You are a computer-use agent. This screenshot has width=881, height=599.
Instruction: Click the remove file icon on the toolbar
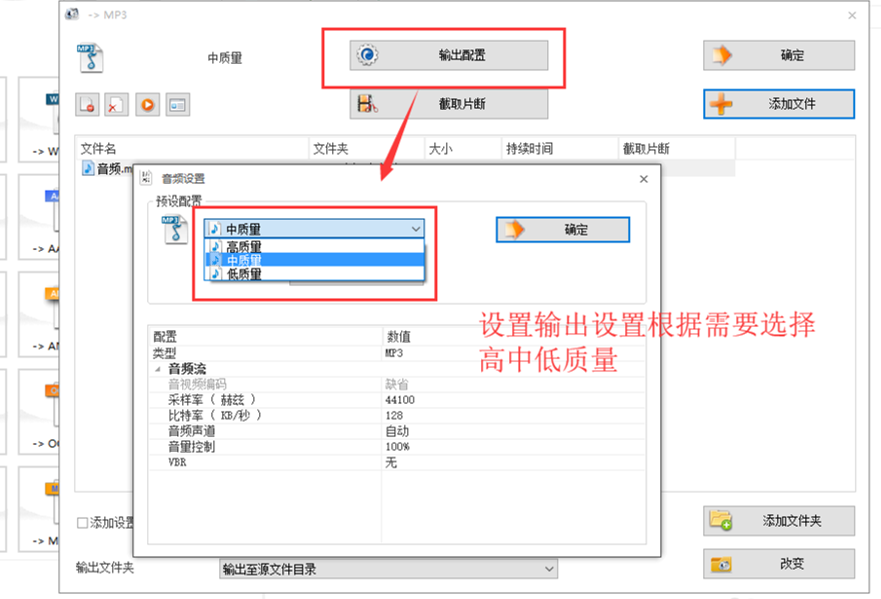(87, 104)
